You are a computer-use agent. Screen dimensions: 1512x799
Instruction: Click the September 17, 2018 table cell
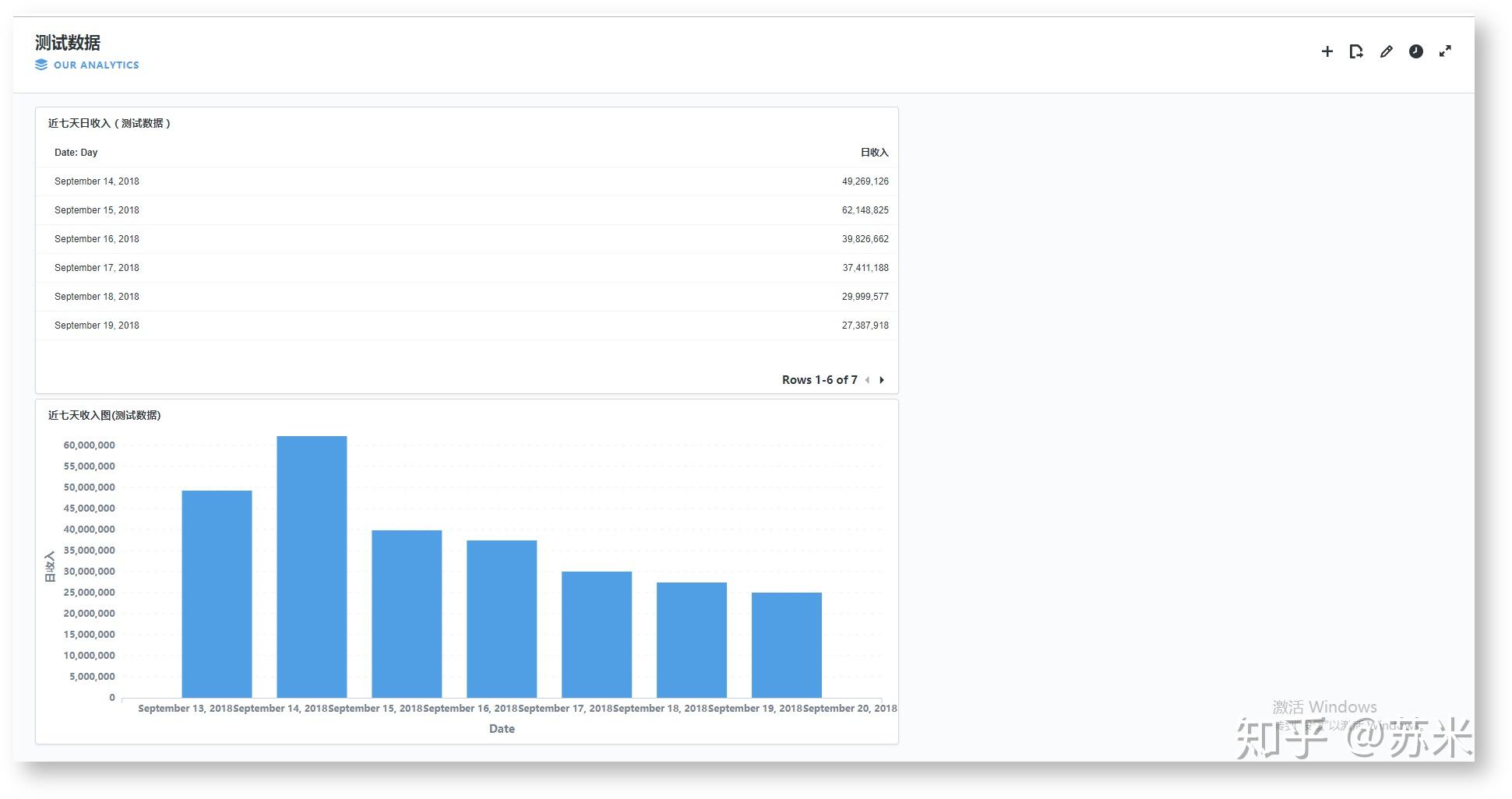coord(97,268)
